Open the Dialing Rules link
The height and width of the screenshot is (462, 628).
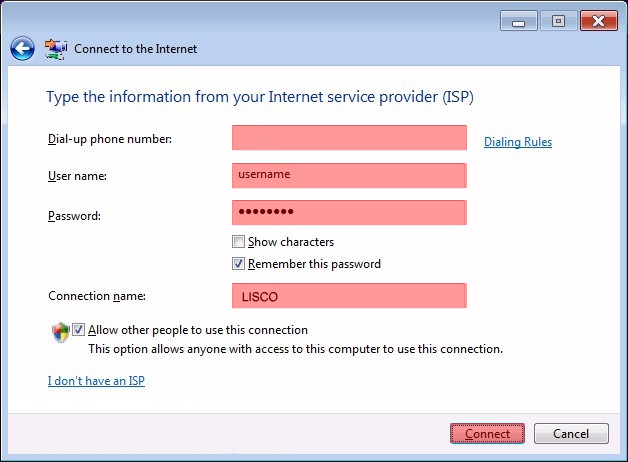tap(518, 142)
